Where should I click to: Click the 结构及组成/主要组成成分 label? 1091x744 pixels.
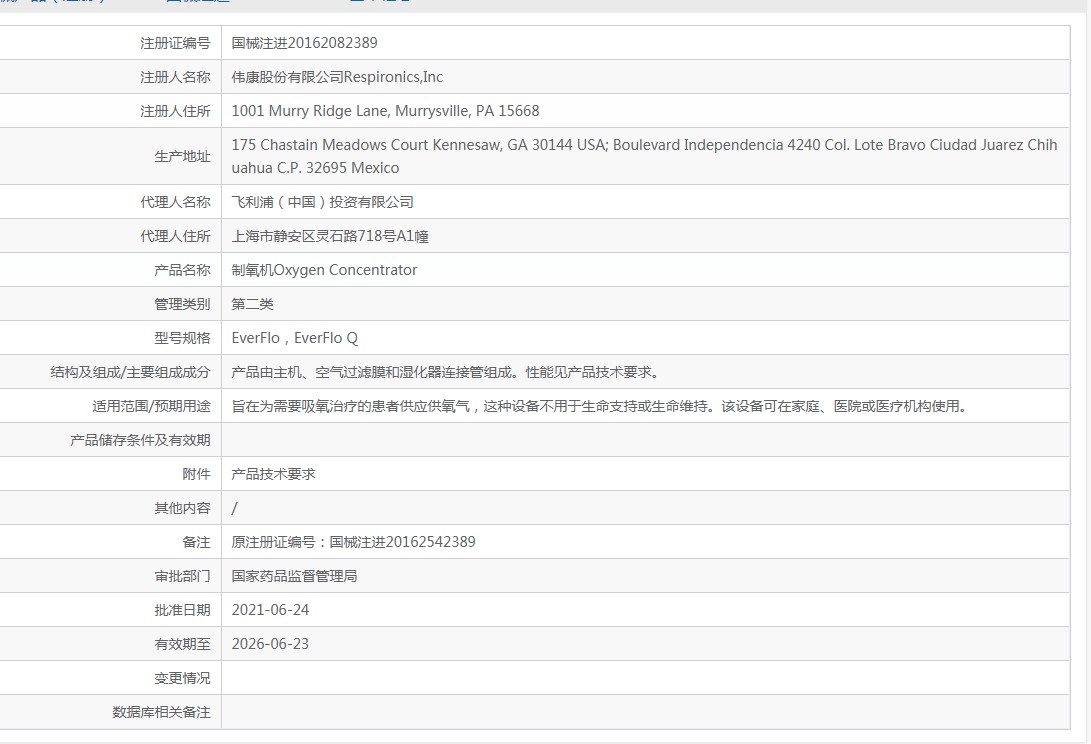(130, 372)
